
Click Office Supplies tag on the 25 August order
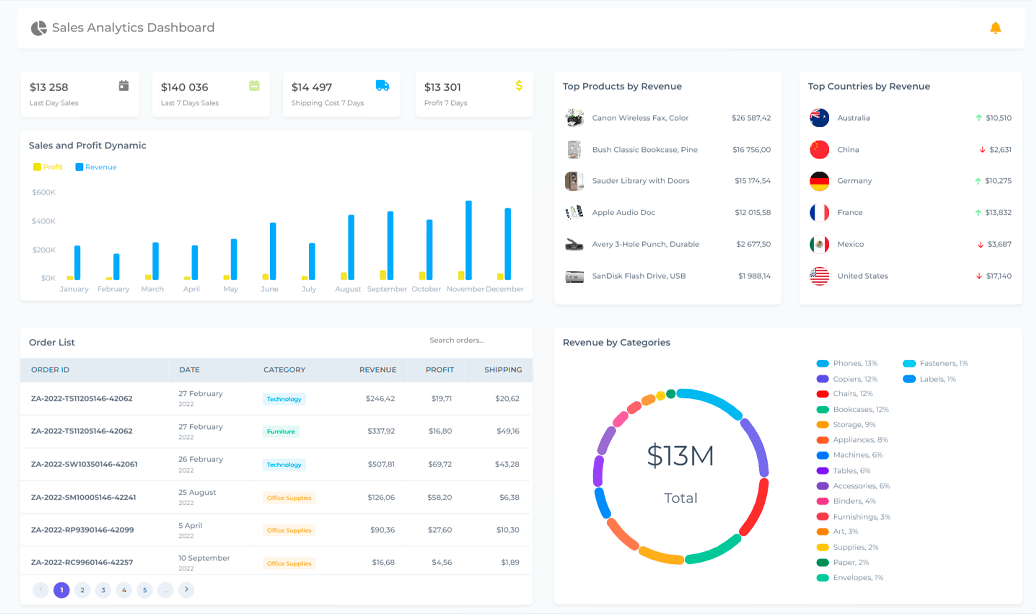click(x=289, y=498)
